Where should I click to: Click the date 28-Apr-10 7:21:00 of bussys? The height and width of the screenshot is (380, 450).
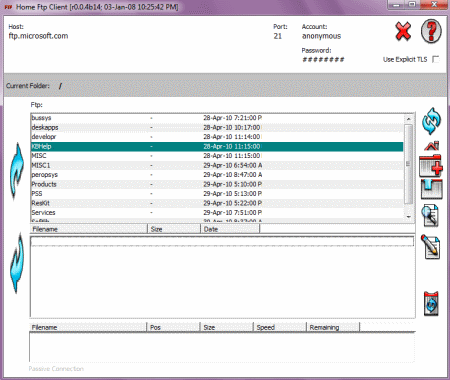coord(233,118)
